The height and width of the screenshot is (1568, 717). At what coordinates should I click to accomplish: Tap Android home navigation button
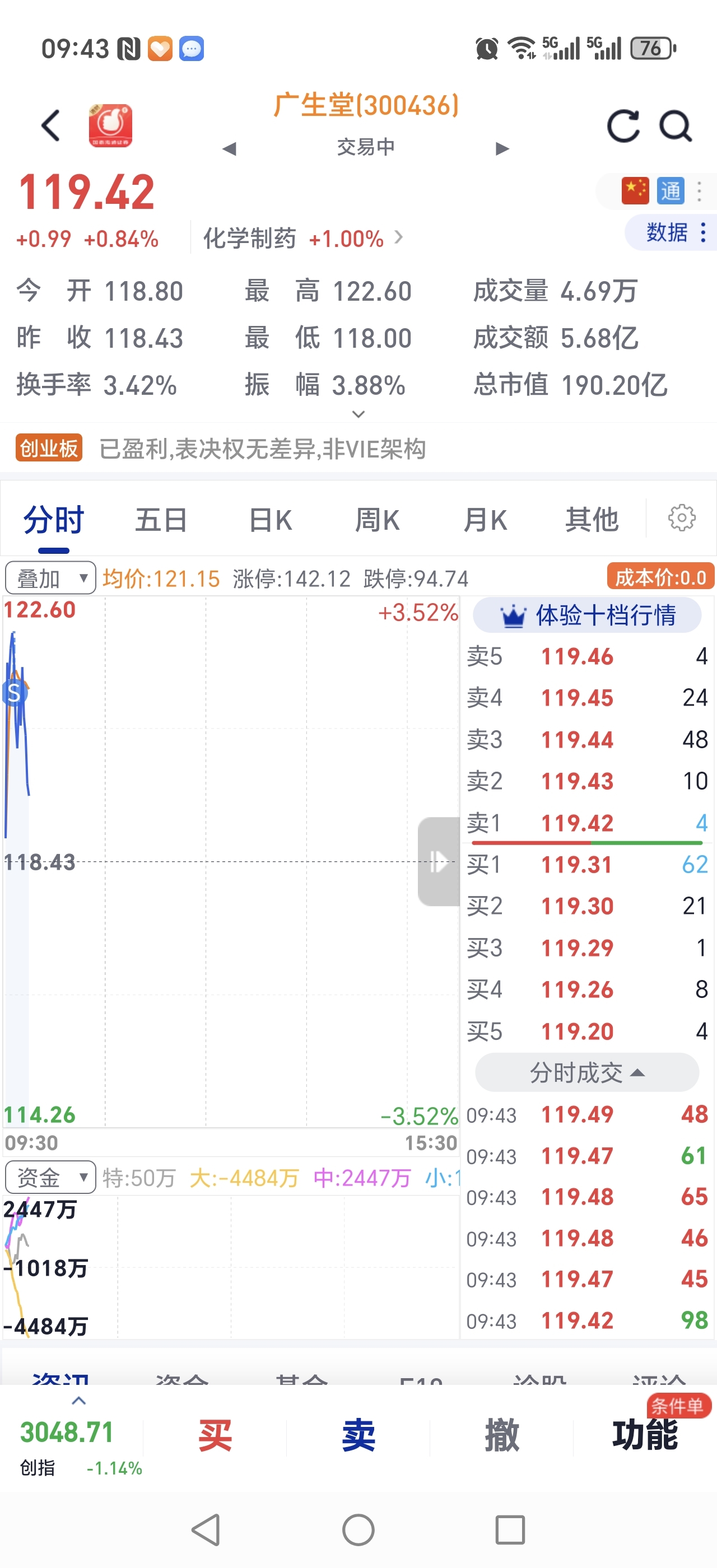(358, 1530)
